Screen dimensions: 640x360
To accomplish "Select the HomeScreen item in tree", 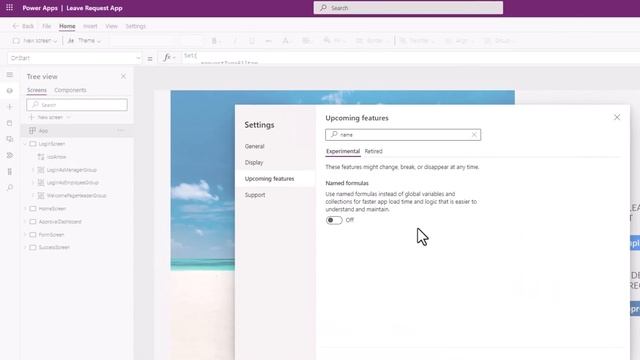I will tap(52, 209).
